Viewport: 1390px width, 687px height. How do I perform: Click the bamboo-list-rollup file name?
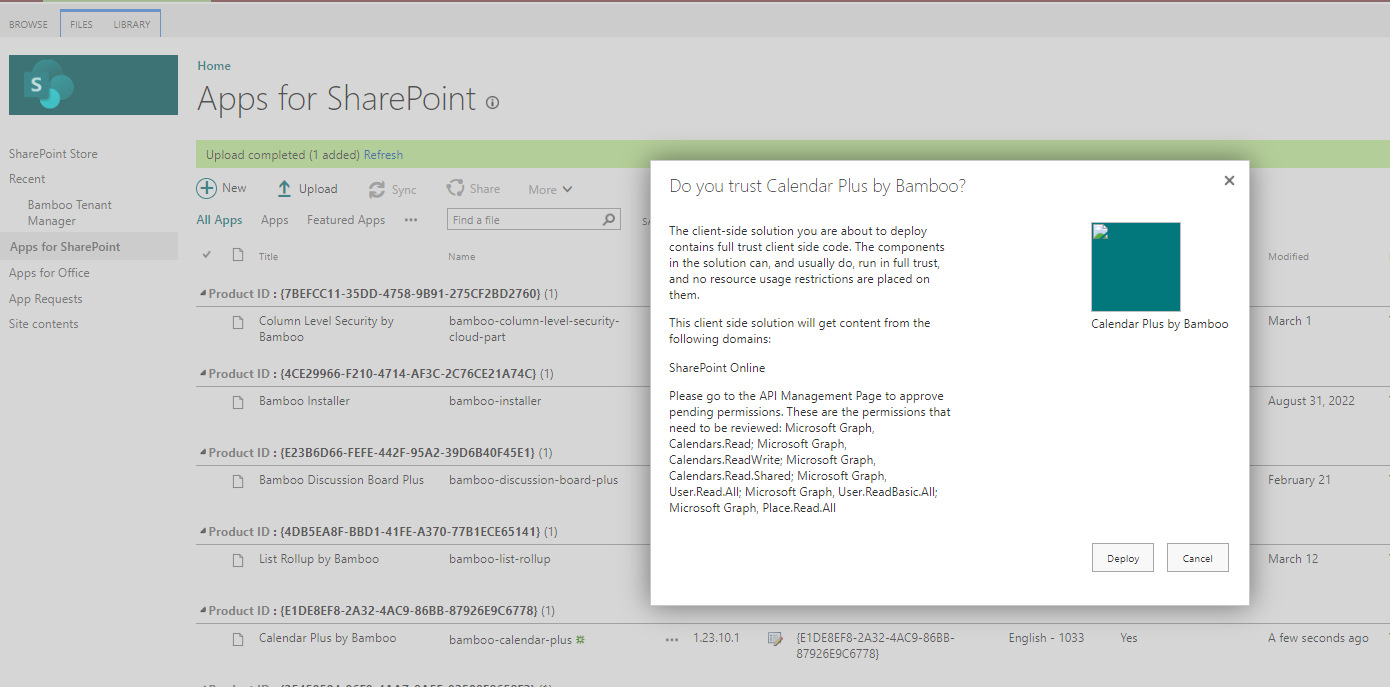point(499,559)
